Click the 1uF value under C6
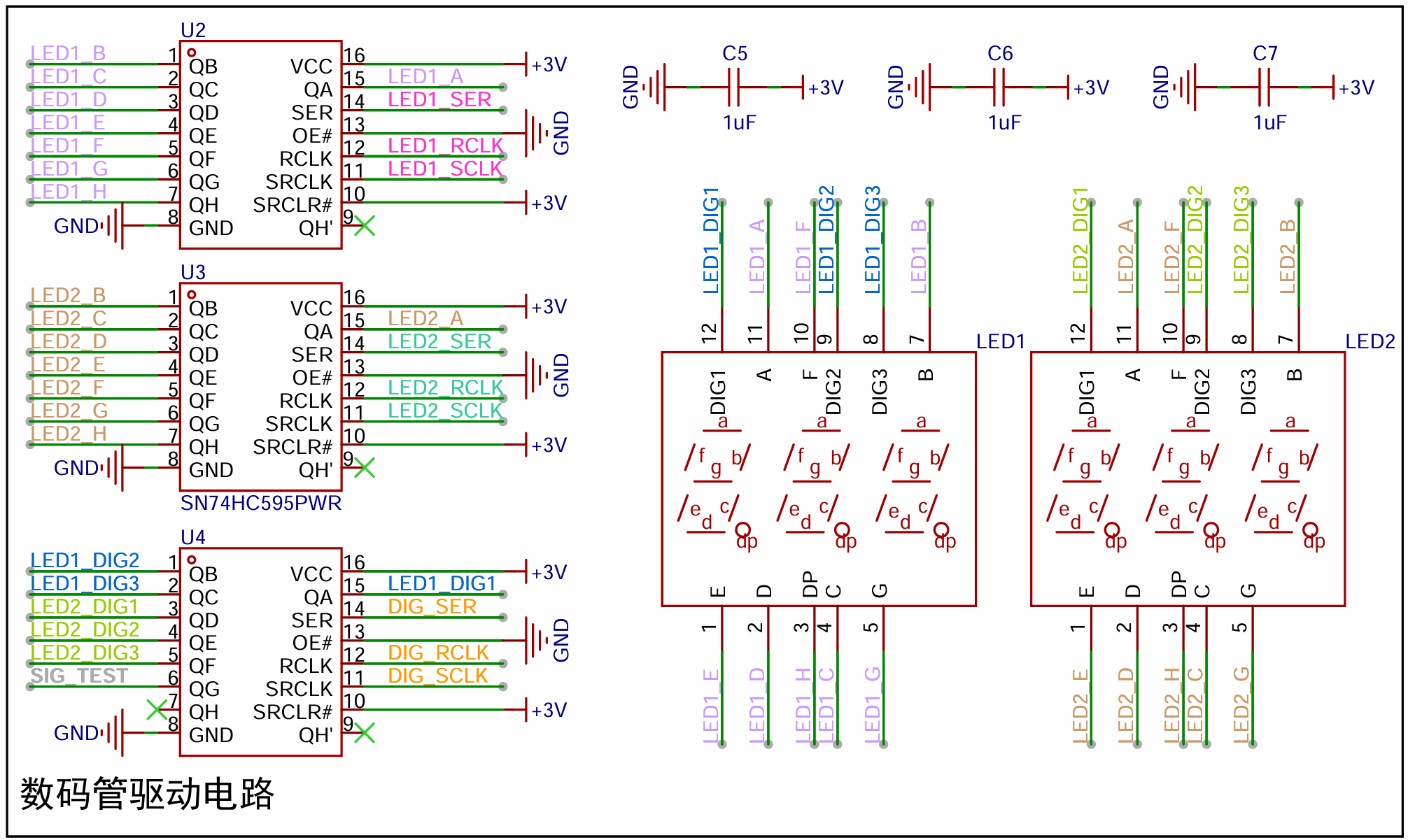 click(1004, 122)
